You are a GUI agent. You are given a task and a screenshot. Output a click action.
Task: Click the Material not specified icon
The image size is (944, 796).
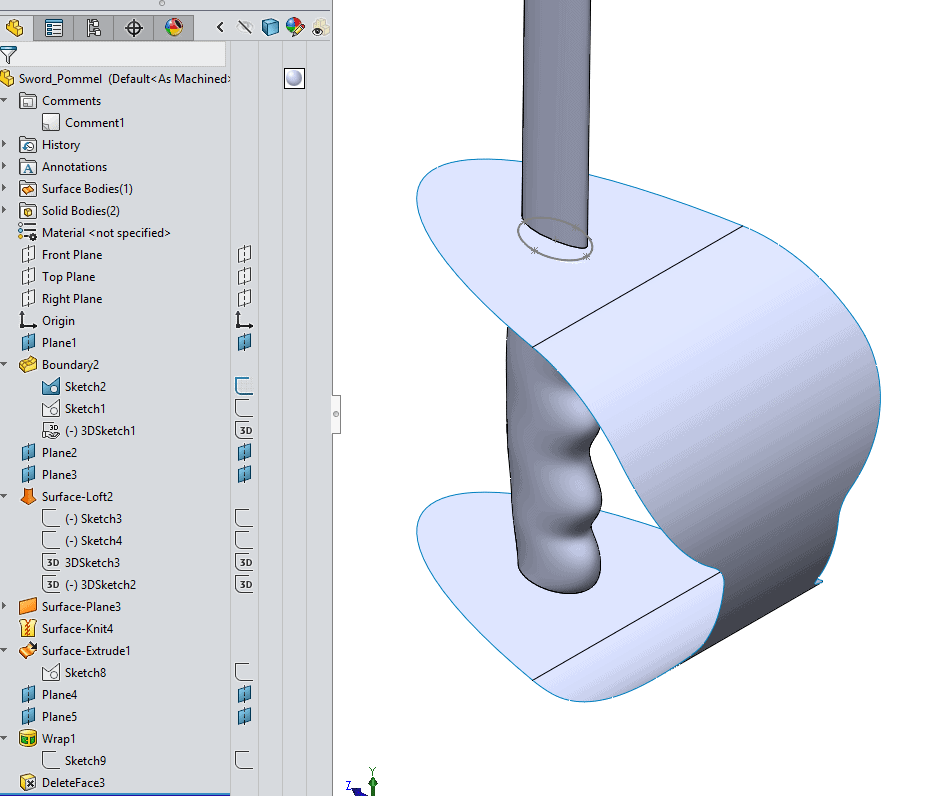coord(28,233)
